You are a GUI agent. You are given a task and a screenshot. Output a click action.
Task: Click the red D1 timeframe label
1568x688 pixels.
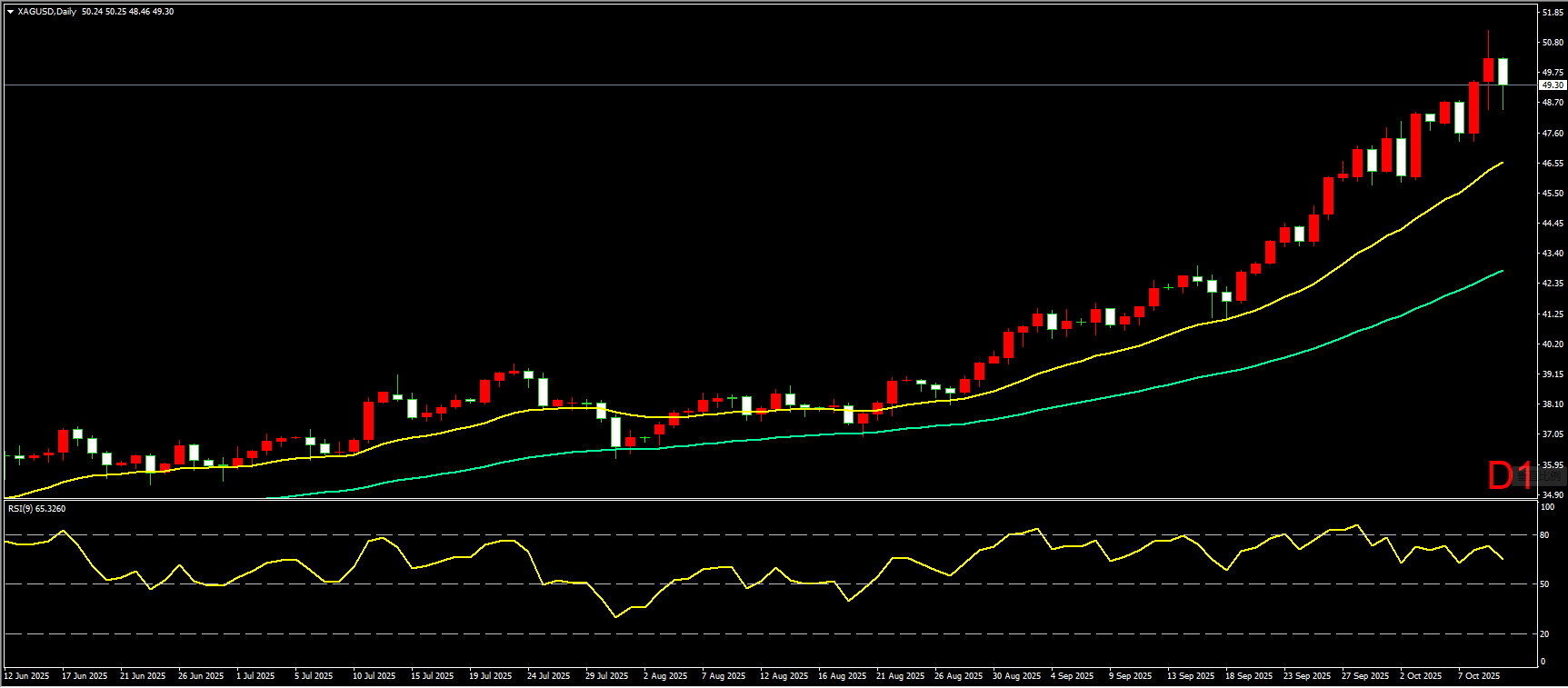tap(1509, 475)
